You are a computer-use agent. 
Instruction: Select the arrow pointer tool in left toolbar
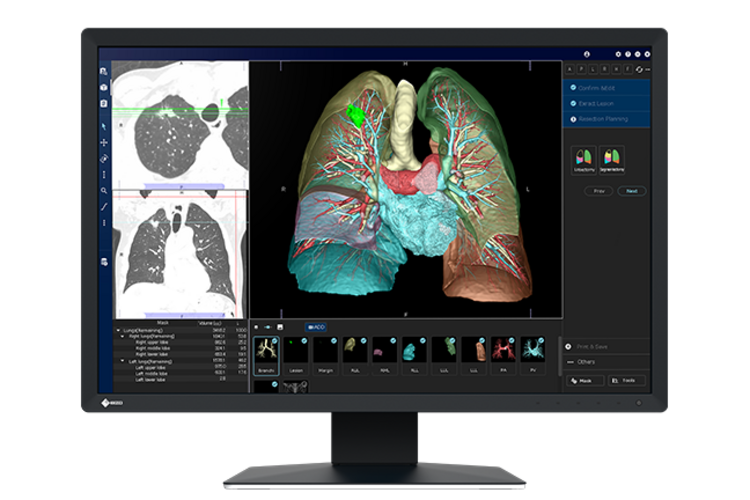[105, 127]
